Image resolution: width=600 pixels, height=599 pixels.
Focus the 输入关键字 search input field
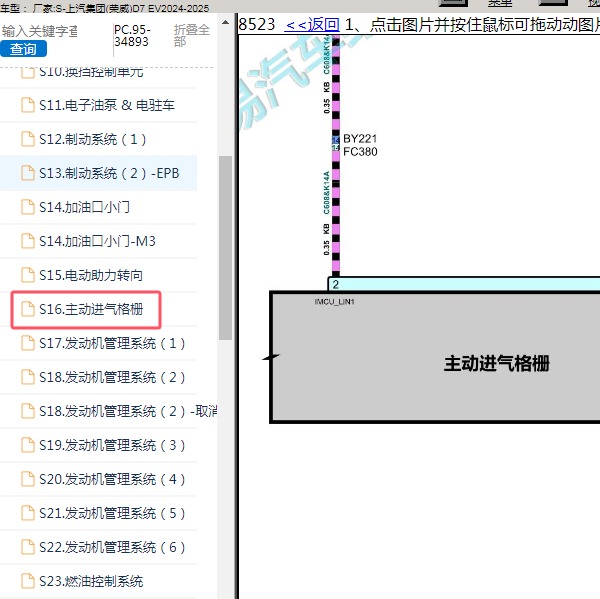[x=40, y=31]
